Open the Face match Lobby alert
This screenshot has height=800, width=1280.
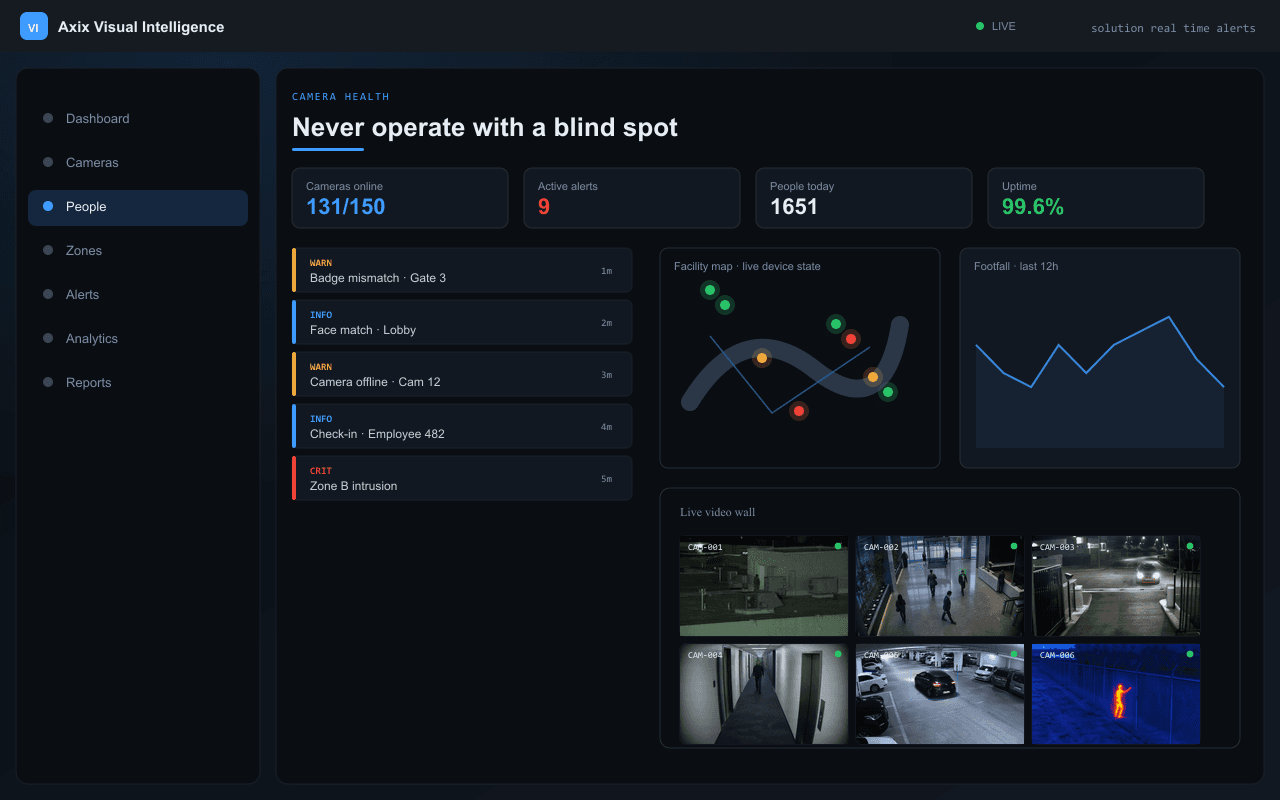point(462,322)
